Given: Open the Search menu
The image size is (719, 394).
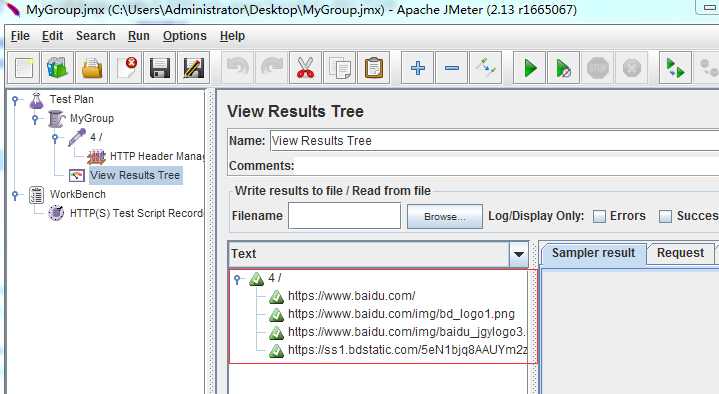Looking at the screenshot, I should pos(95,36).
